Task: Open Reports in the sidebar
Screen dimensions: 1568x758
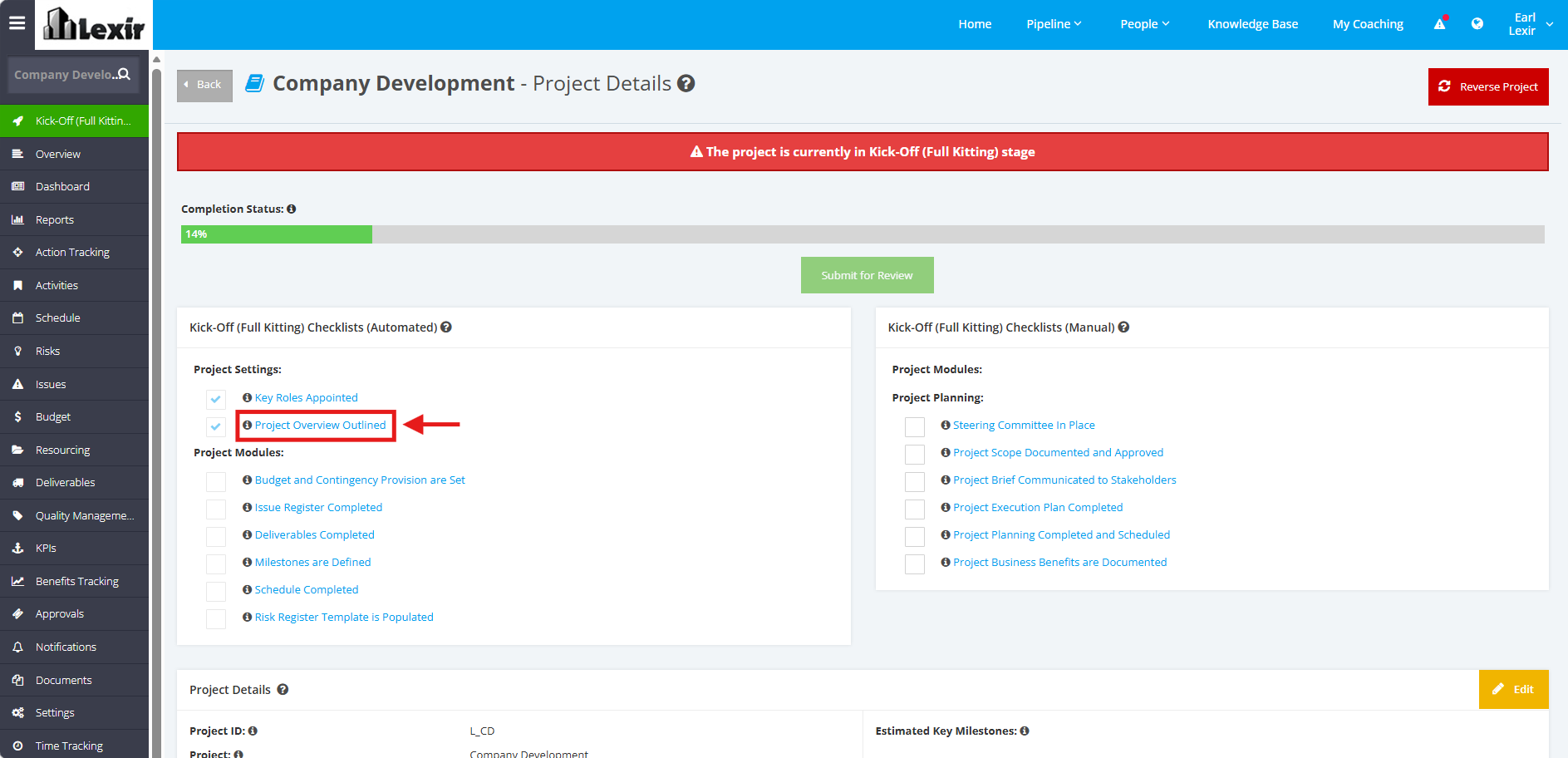Action: [75, 219]
